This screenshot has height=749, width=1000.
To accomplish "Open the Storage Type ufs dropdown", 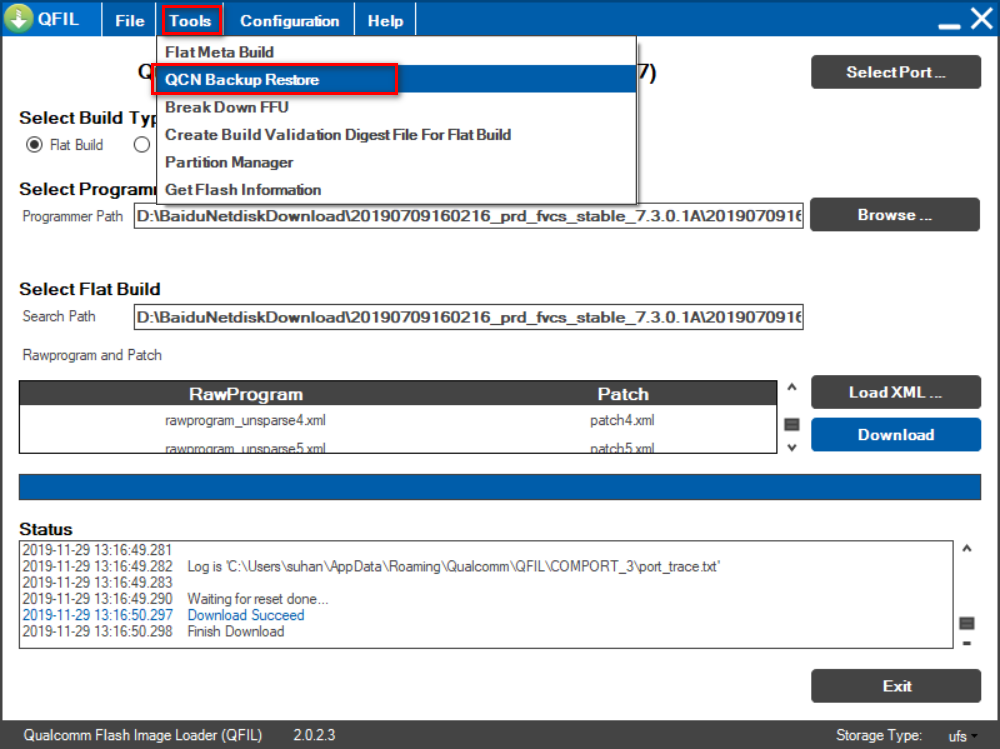I will 963,736.
